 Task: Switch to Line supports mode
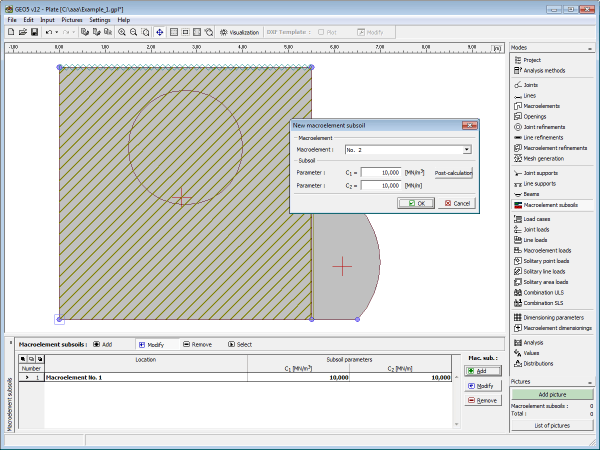(x=541, y=183)
